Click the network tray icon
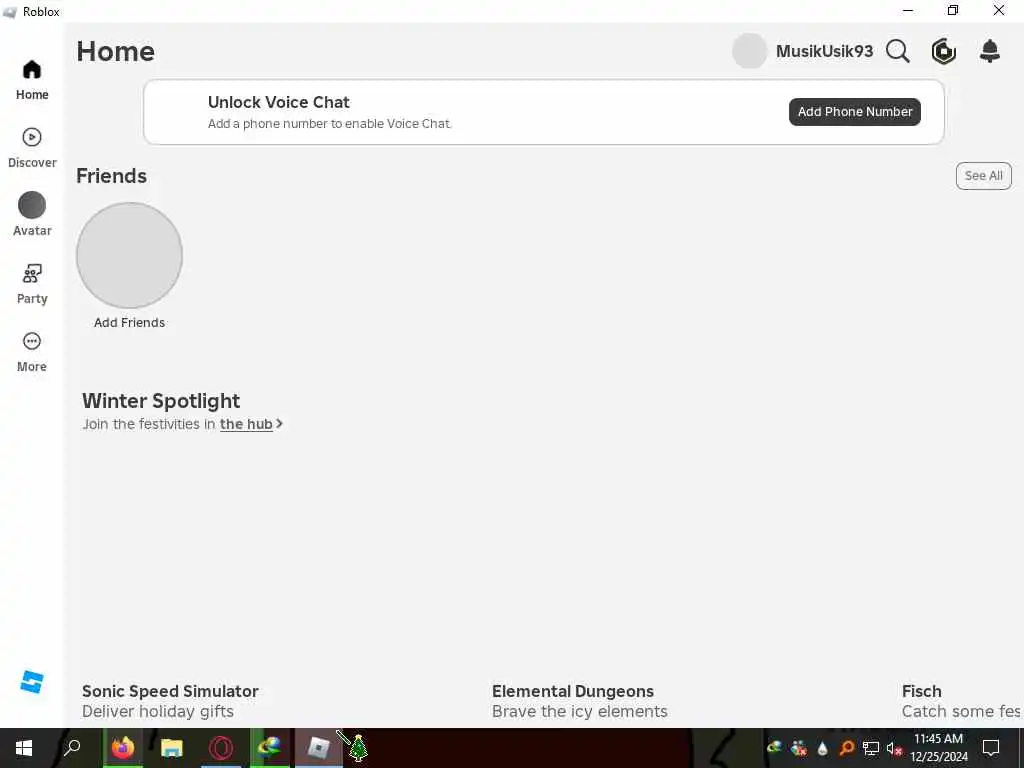The width and height of the screenshot is (1024, 768). [871, 748]
